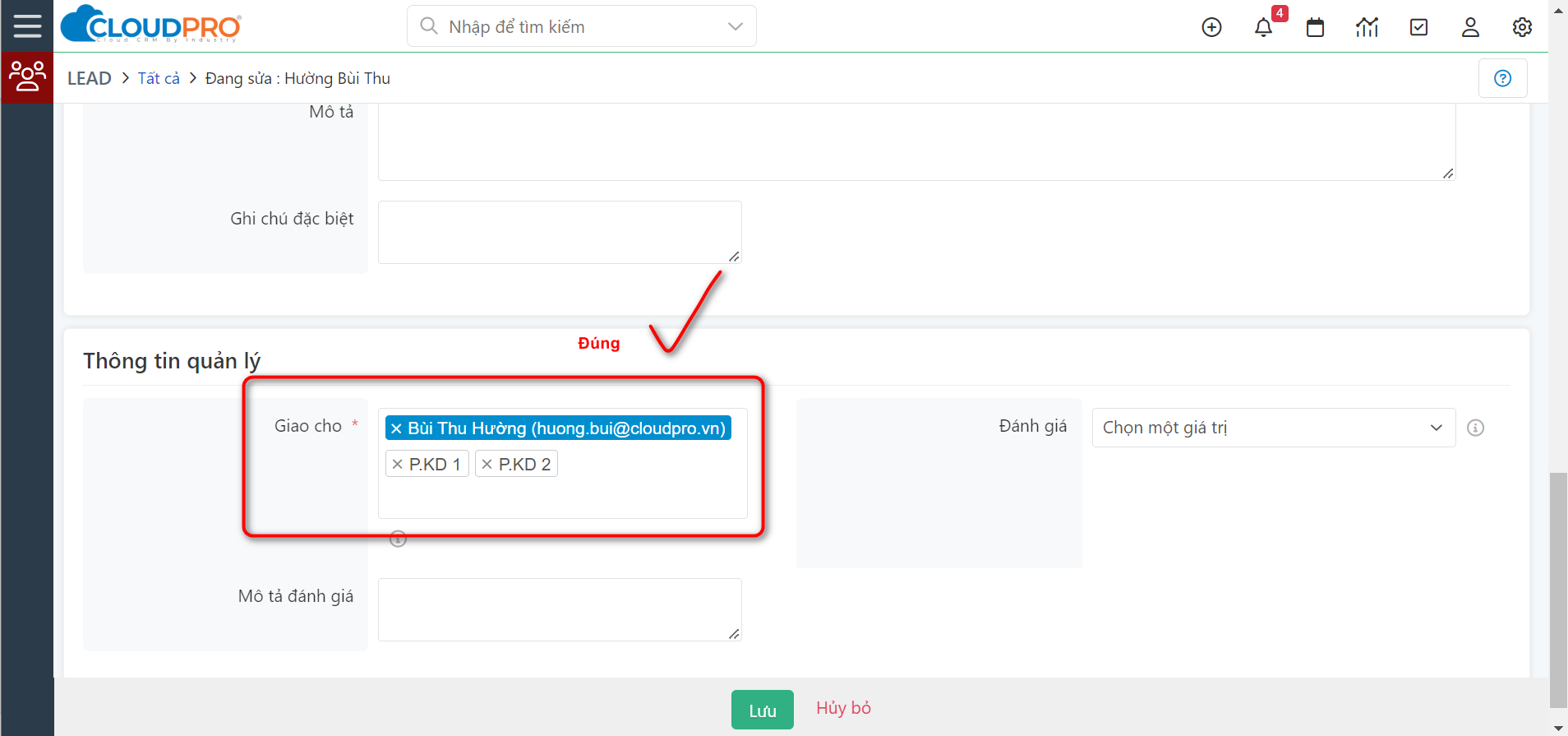
Task: Open the notifications bell
Action: coord(1264,28)
